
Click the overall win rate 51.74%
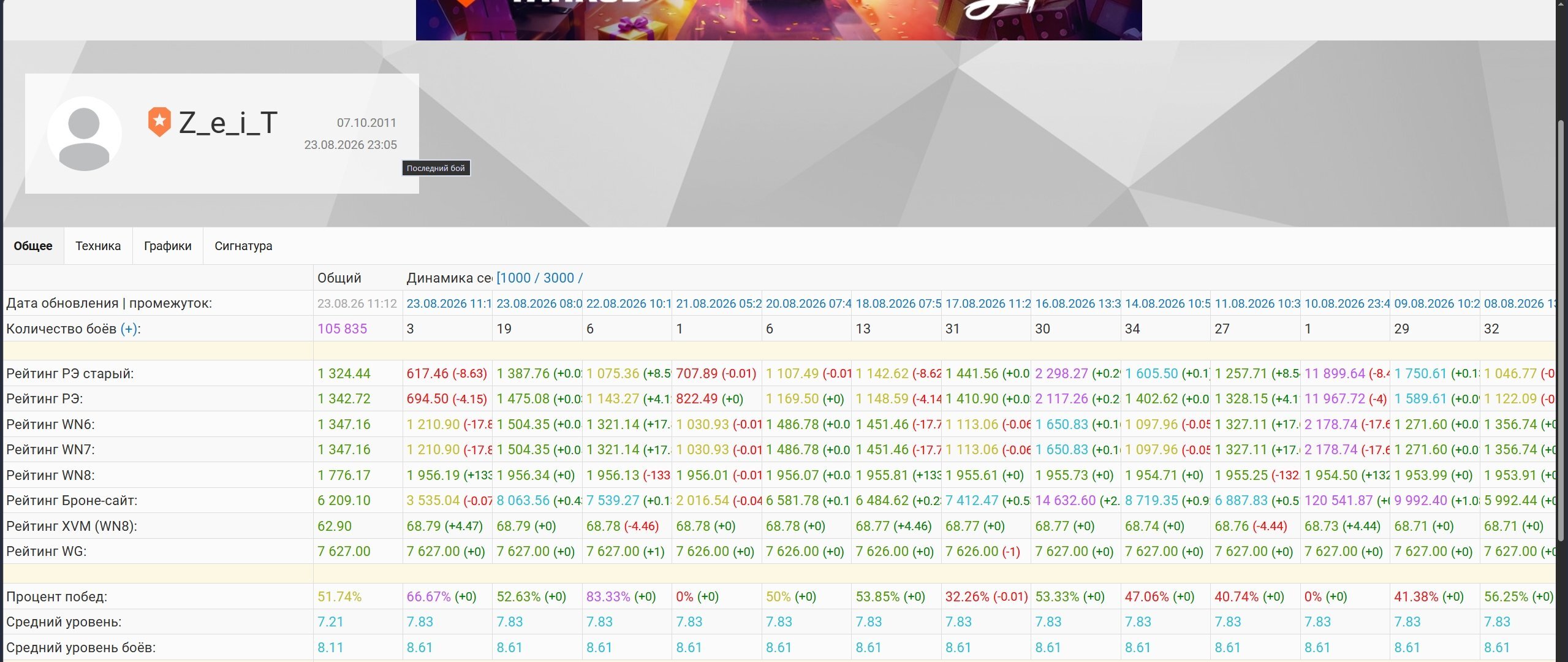(339, 596)
